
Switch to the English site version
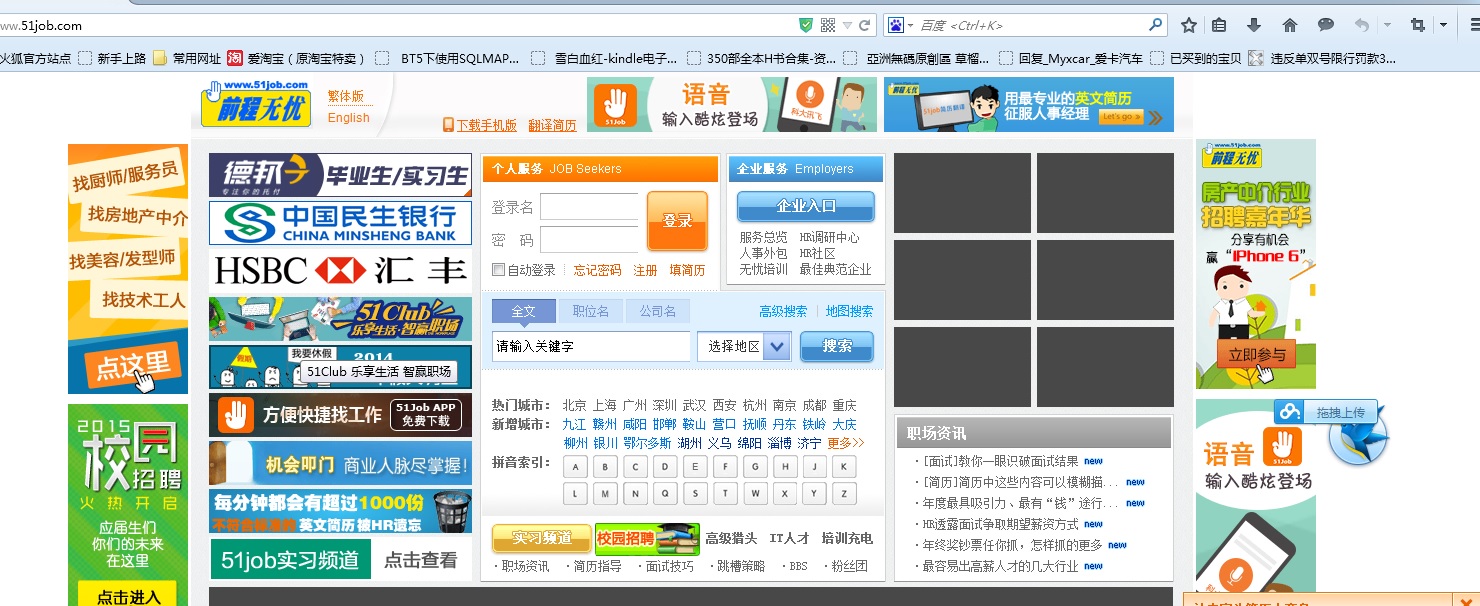point(348,117)
